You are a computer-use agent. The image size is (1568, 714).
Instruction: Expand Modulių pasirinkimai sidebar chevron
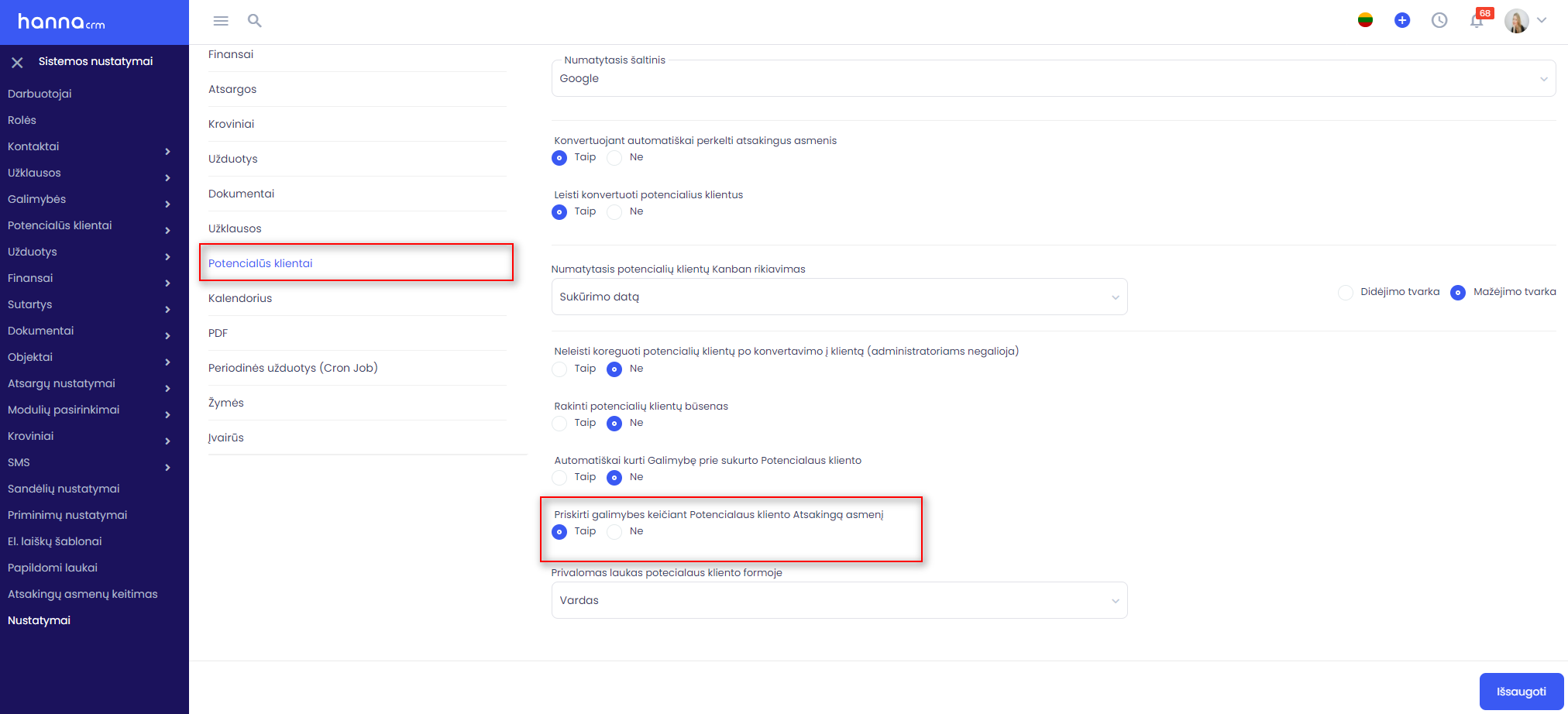tap(167, 414)
